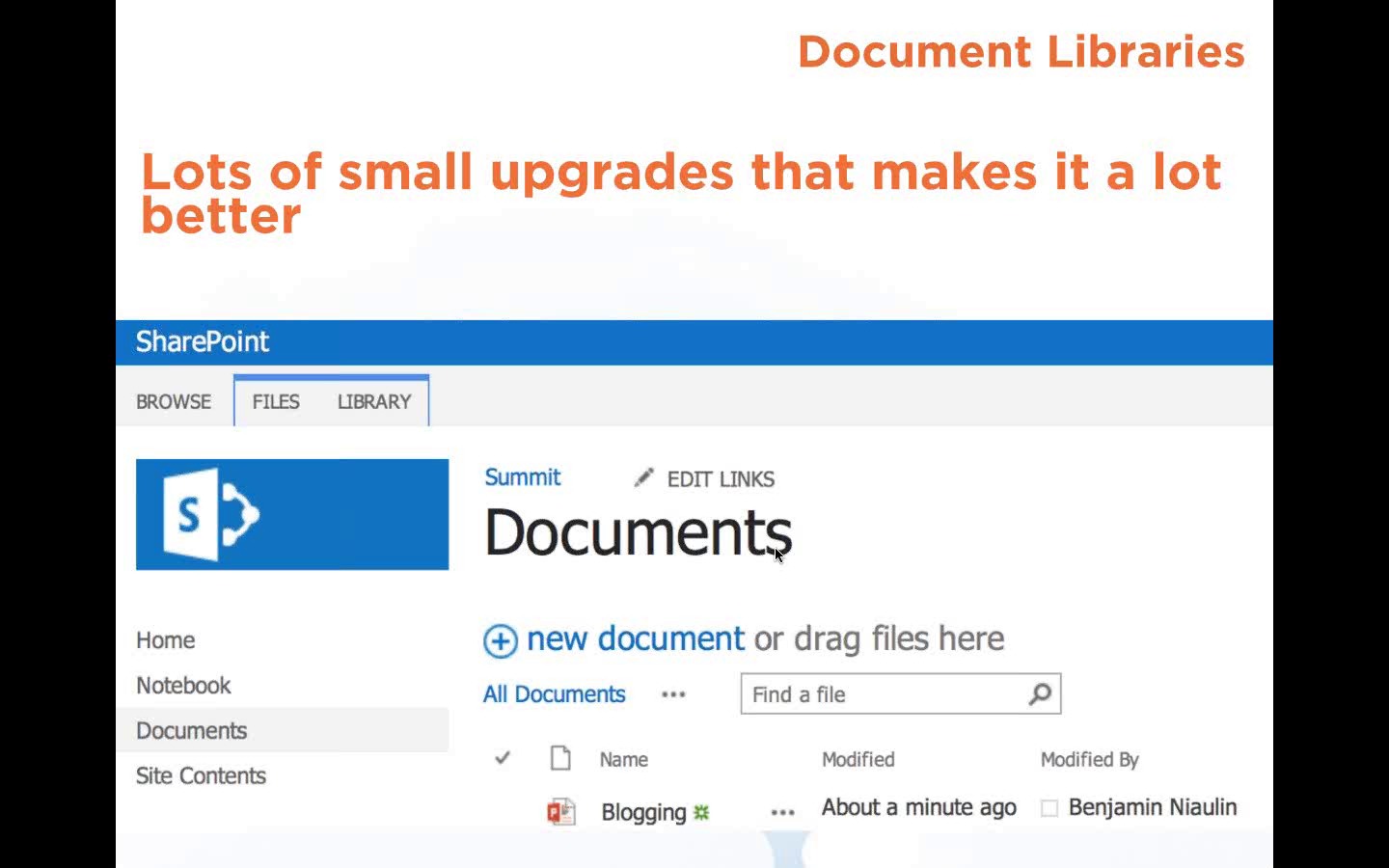1389x868 pixels.
Task: Toggle presence box next to Benjamin Niaulin
Action: click(x=1049, y=808)
